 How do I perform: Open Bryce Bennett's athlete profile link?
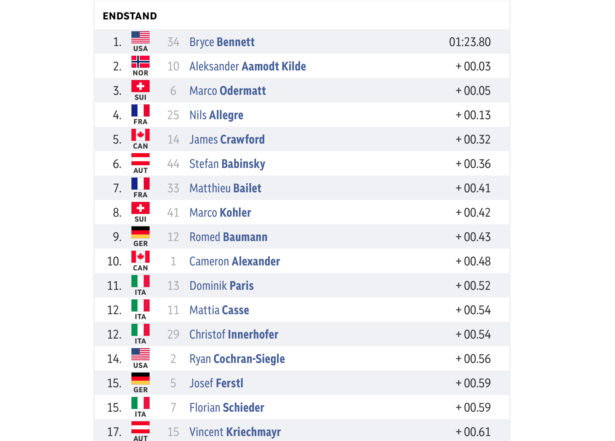[222, 42]
